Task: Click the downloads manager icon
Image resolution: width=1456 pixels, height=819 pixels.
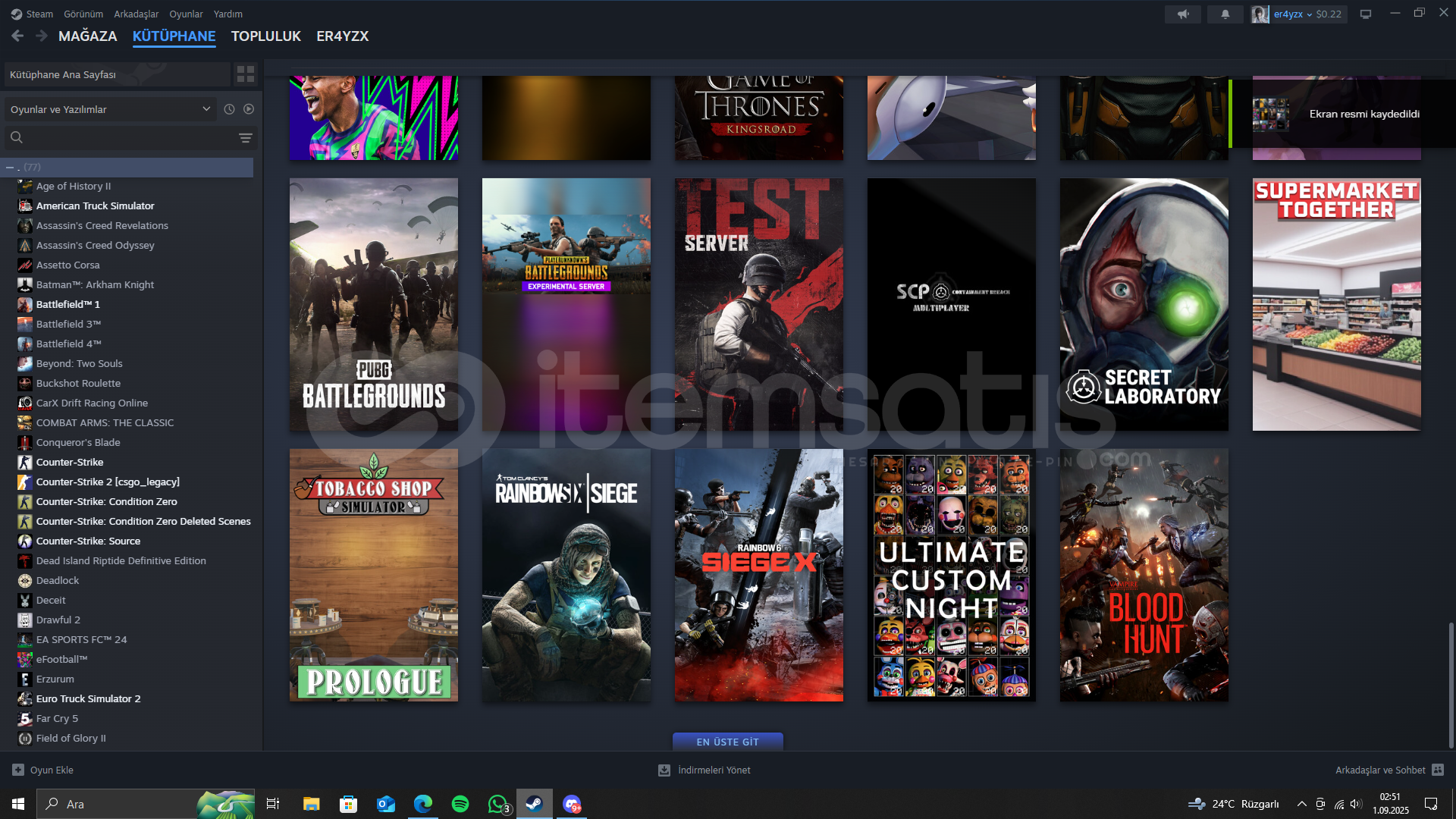Action: [664, 770]
